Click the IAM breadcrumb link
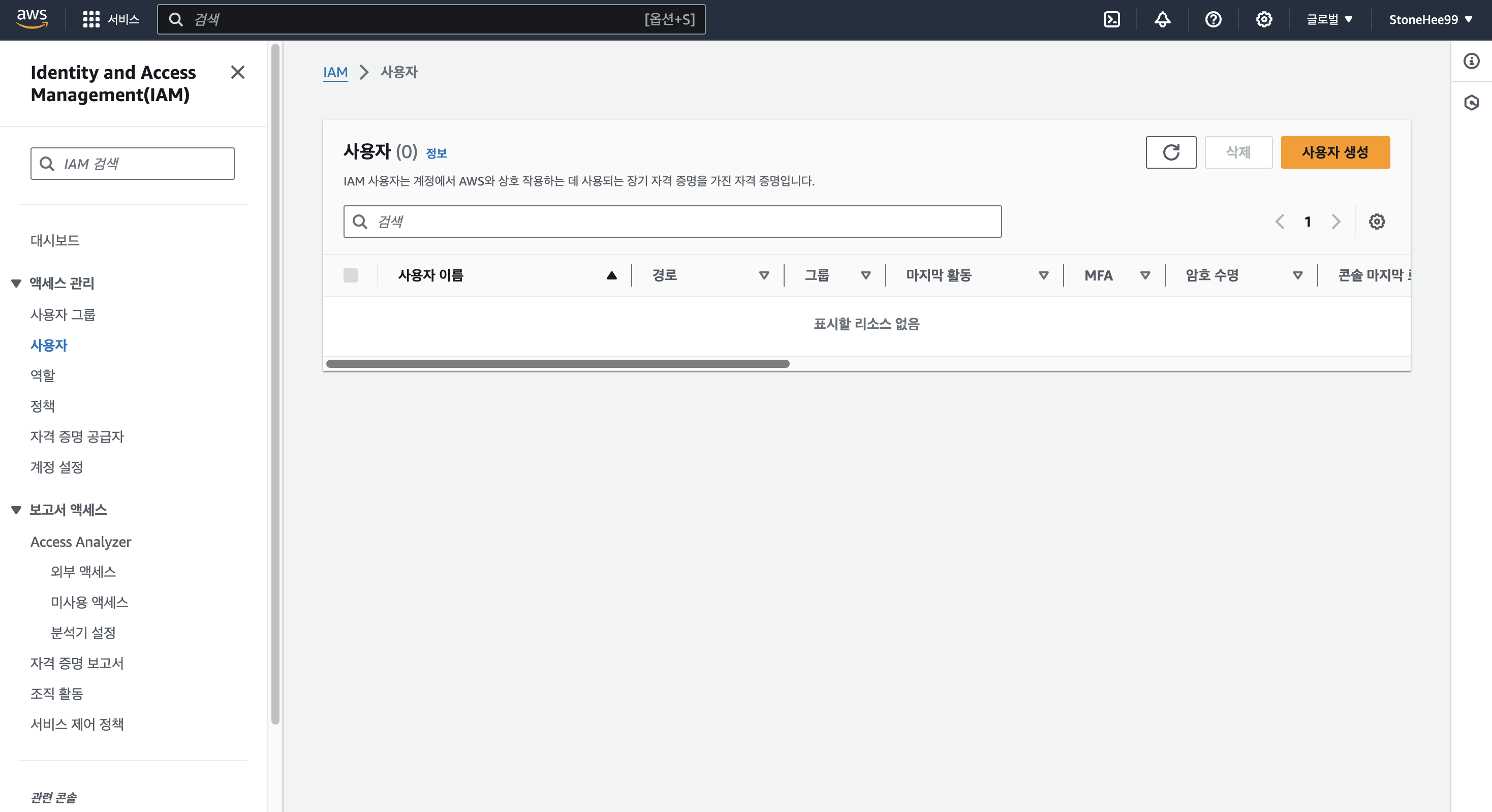1492x812 pixels. [335, 72]
